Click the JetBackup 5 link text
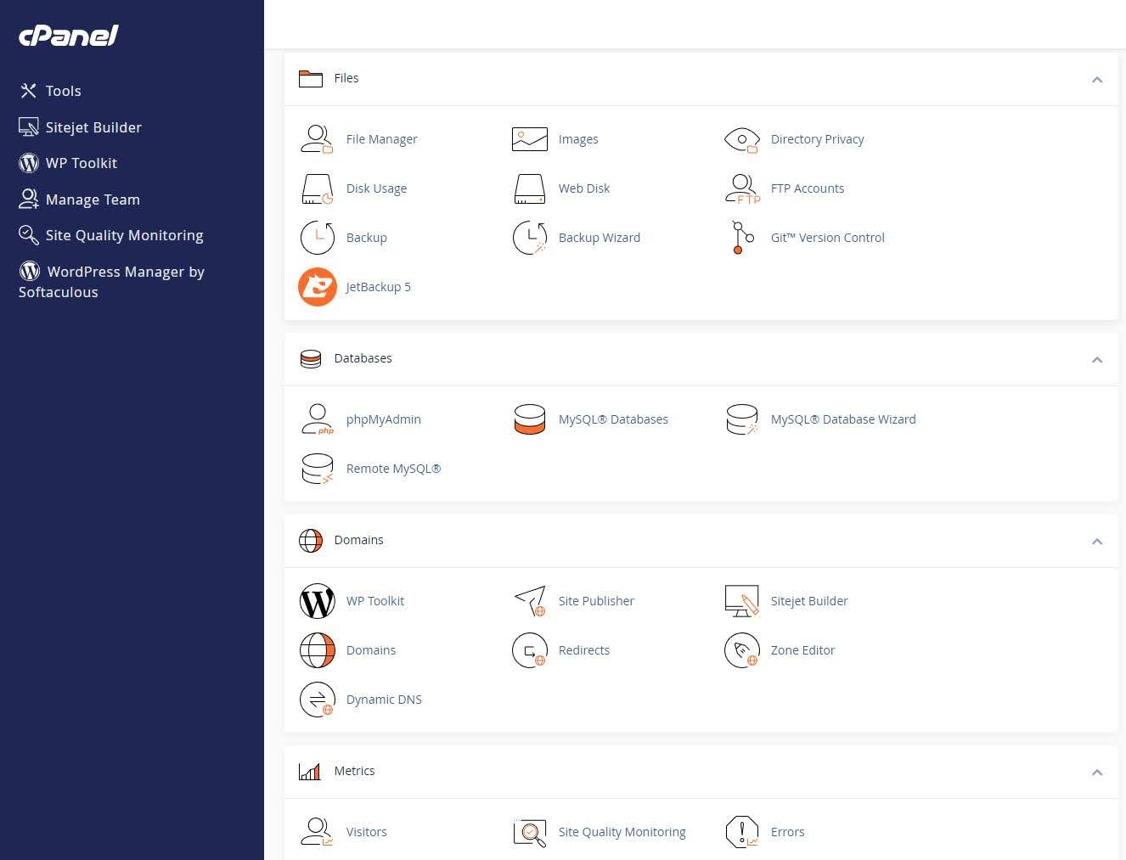 pyautogui.click(x=378, y=287)
